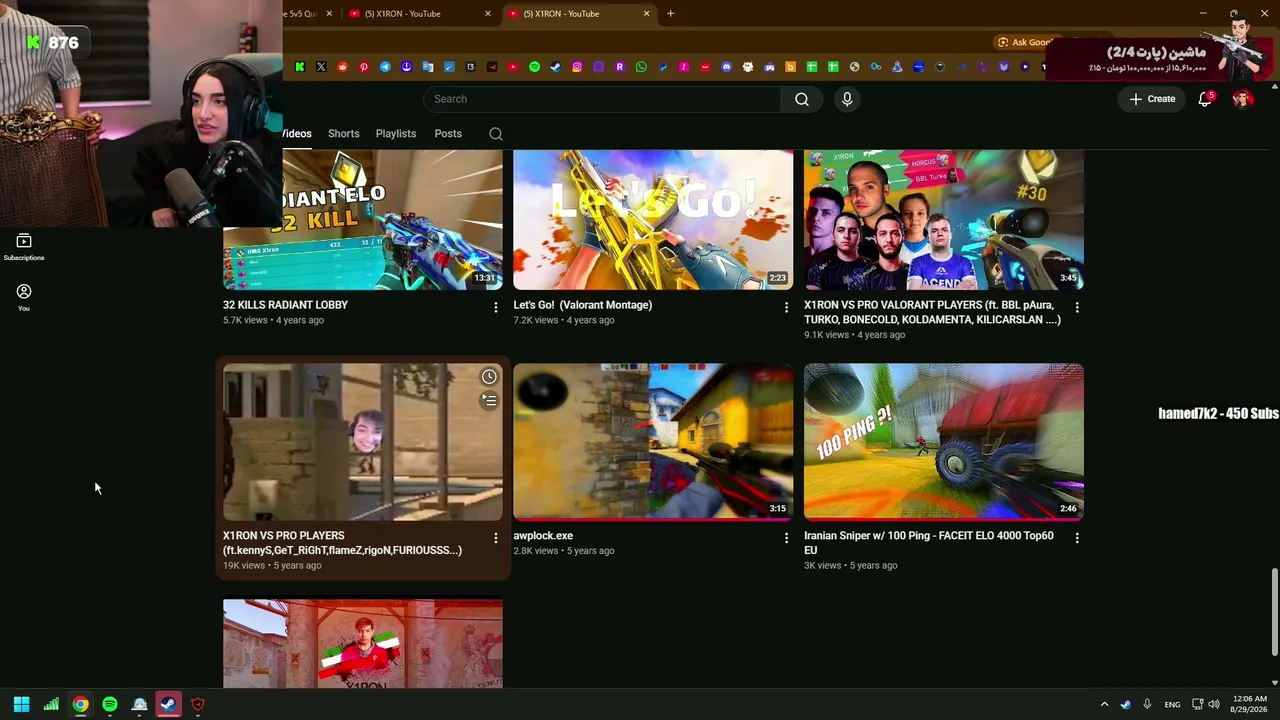
Task: Play the awplock.exe video thumbnail
Action: [653, 442]
